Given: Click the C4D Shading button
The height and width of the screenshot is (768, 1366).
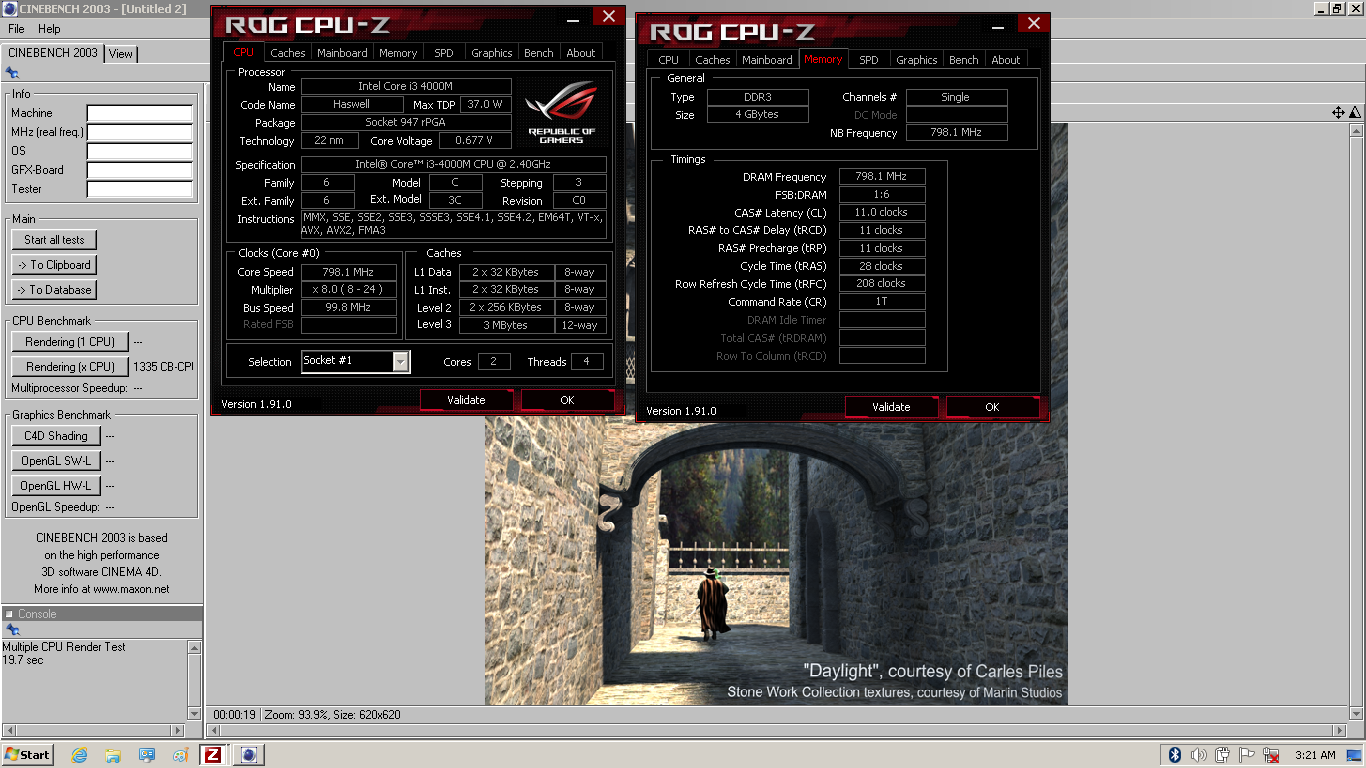Looking at the screenshot, I should point(56,436).
